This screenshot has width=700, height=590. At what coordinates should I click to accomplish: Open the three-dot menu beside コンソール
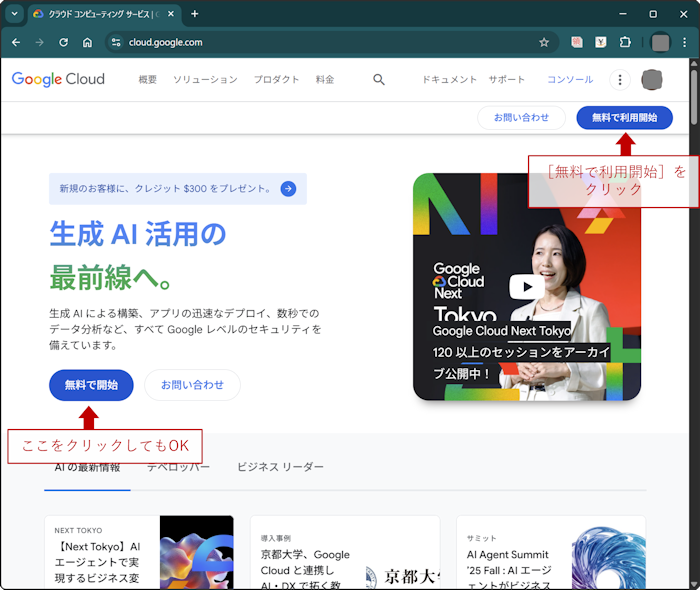[619, 80]
